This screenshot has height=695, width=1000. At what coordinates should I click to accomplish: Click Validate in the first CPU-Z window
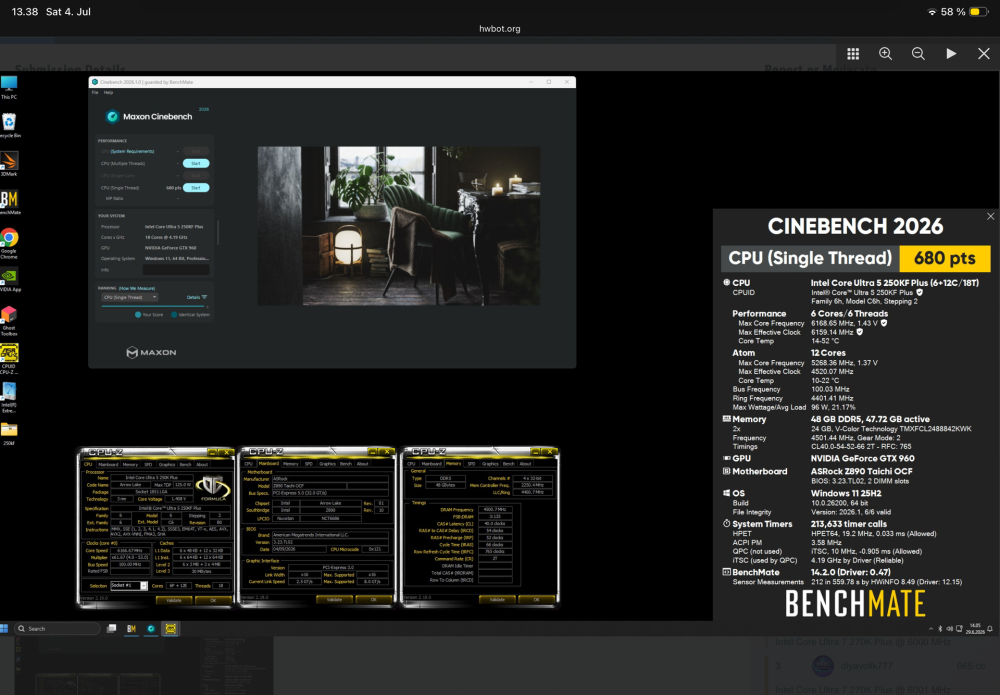173,600
